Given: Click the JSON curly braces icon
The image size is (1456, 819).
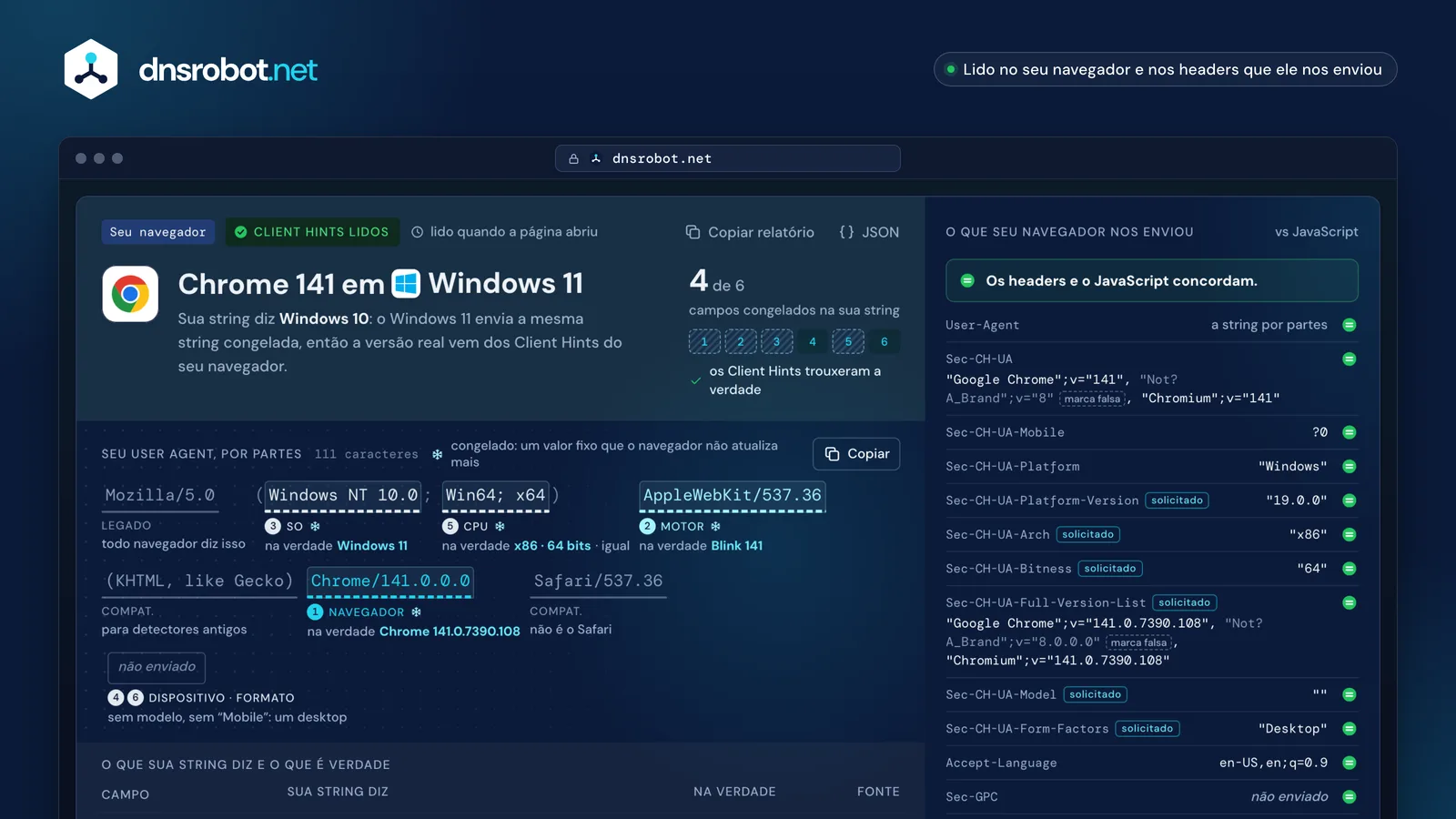Looking at the screenshot, I should [846, 232].
